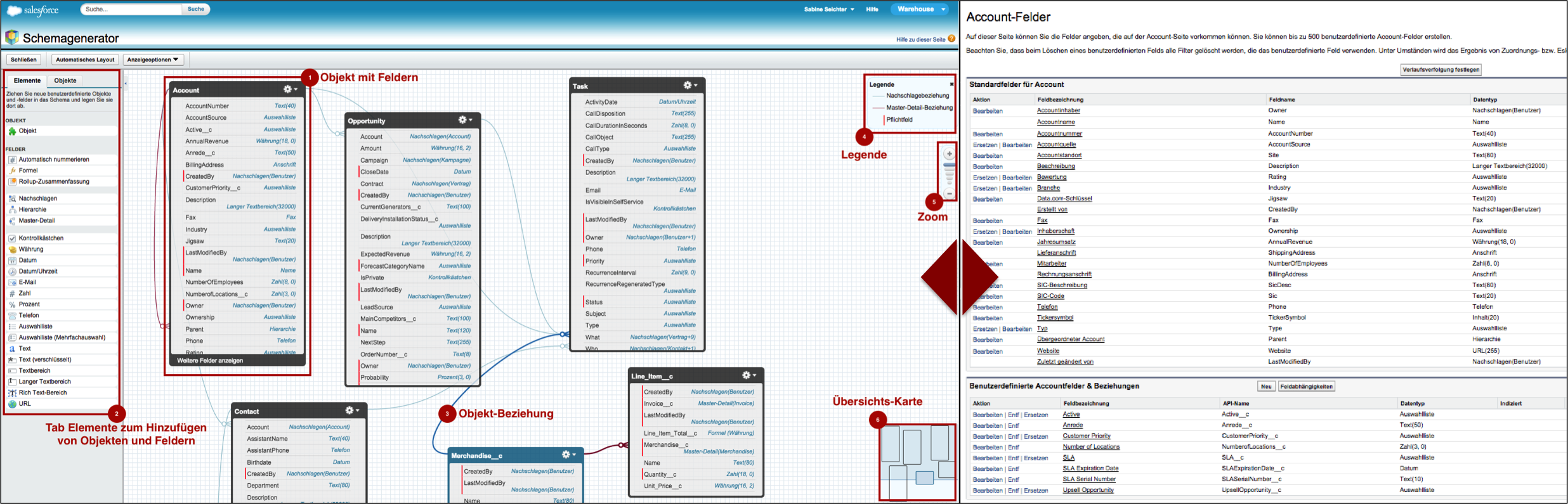Open the Übergeordneter Account link
Image resolution: width=1568 pixels, height=504 pixels.
click(1071, 339)
